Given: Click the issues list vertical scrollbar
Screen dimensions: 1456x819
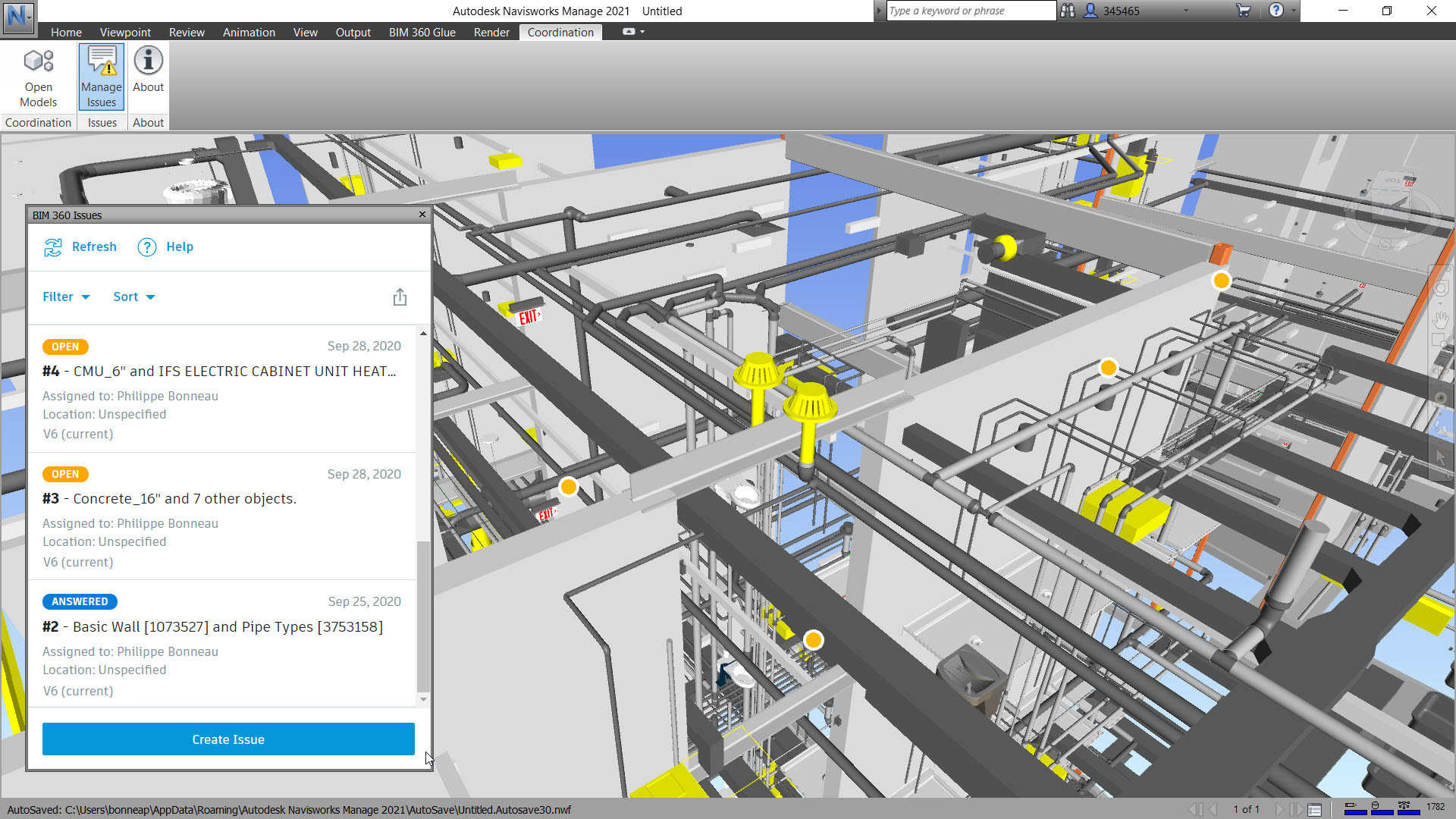Looking at the screenshot, I should (x=423, y=614).
